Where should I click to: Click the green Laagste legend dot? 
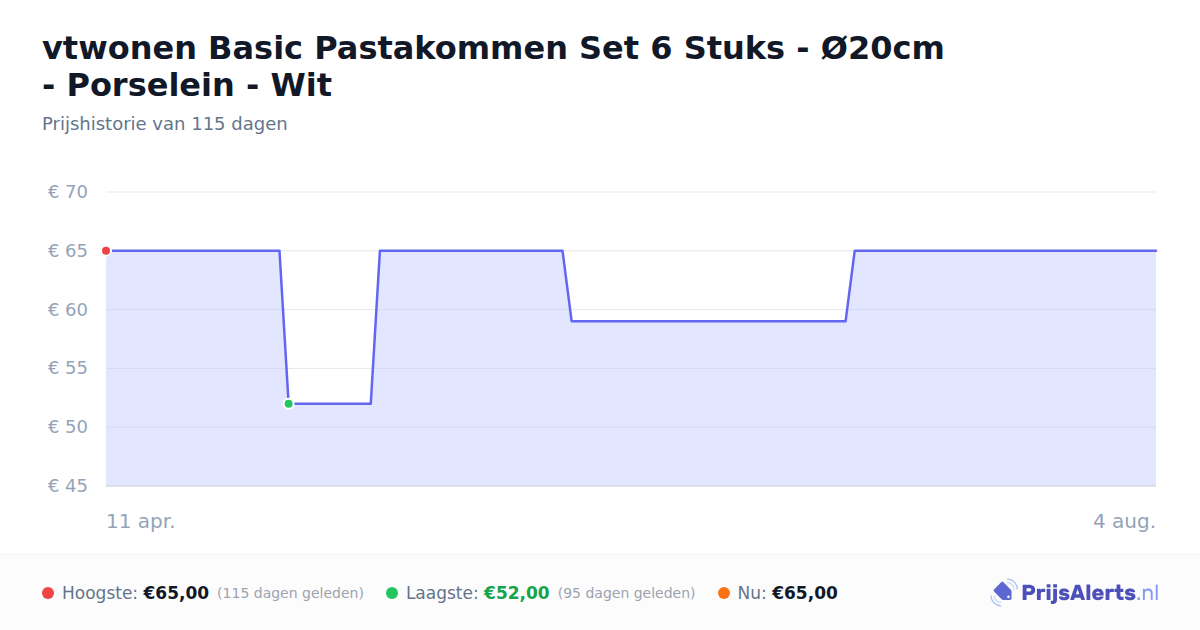[x=392, y=593]
